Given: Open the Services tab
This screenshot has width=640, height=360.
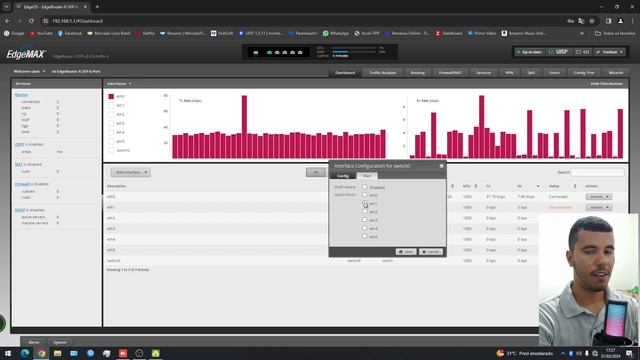Looking at the screenshot, I should click(x=484, y=73).
